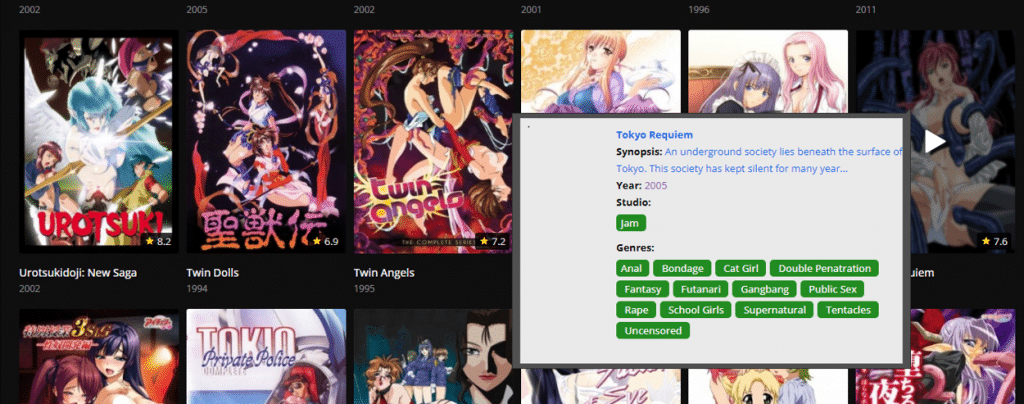Click the 7.6 star rating badge
Screen dimensions: 1024x404
(x=994, y=241)
